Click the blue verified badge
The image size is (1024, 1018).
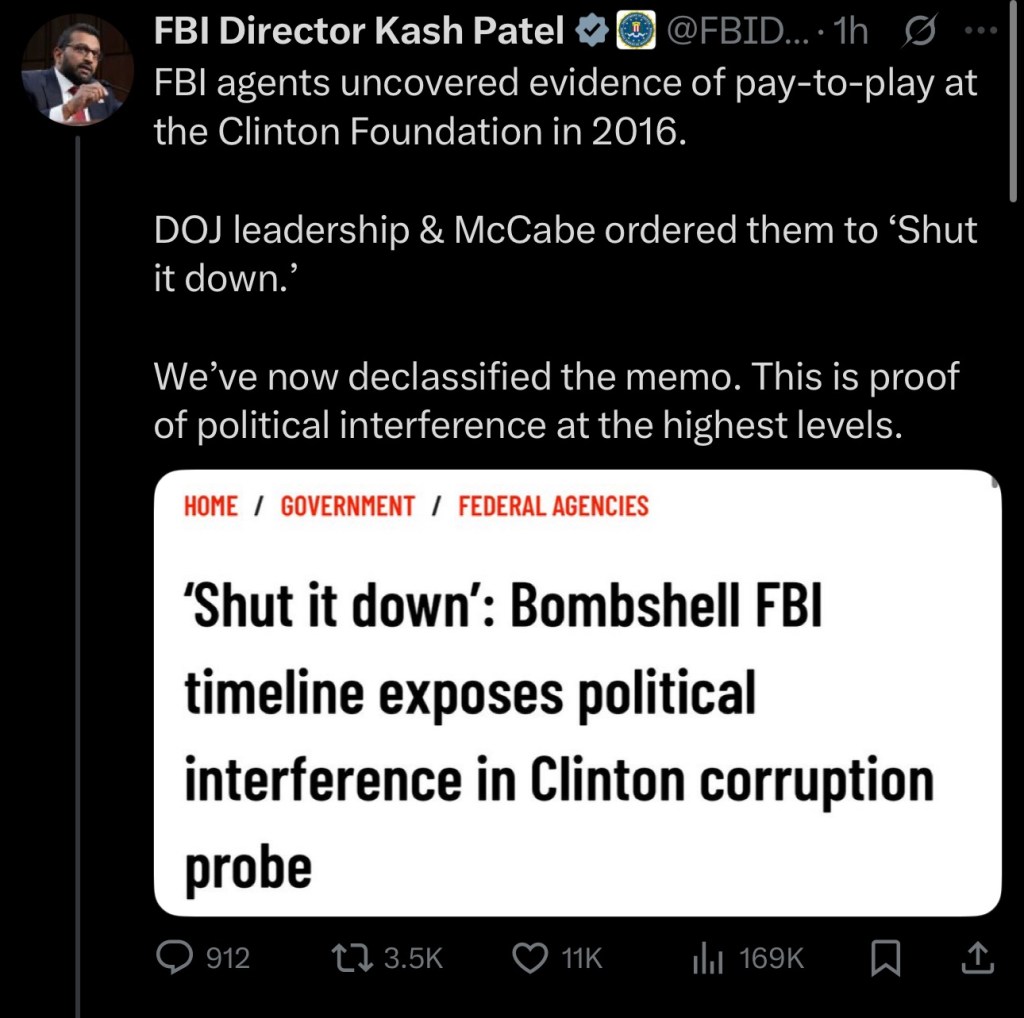[590, 30]
